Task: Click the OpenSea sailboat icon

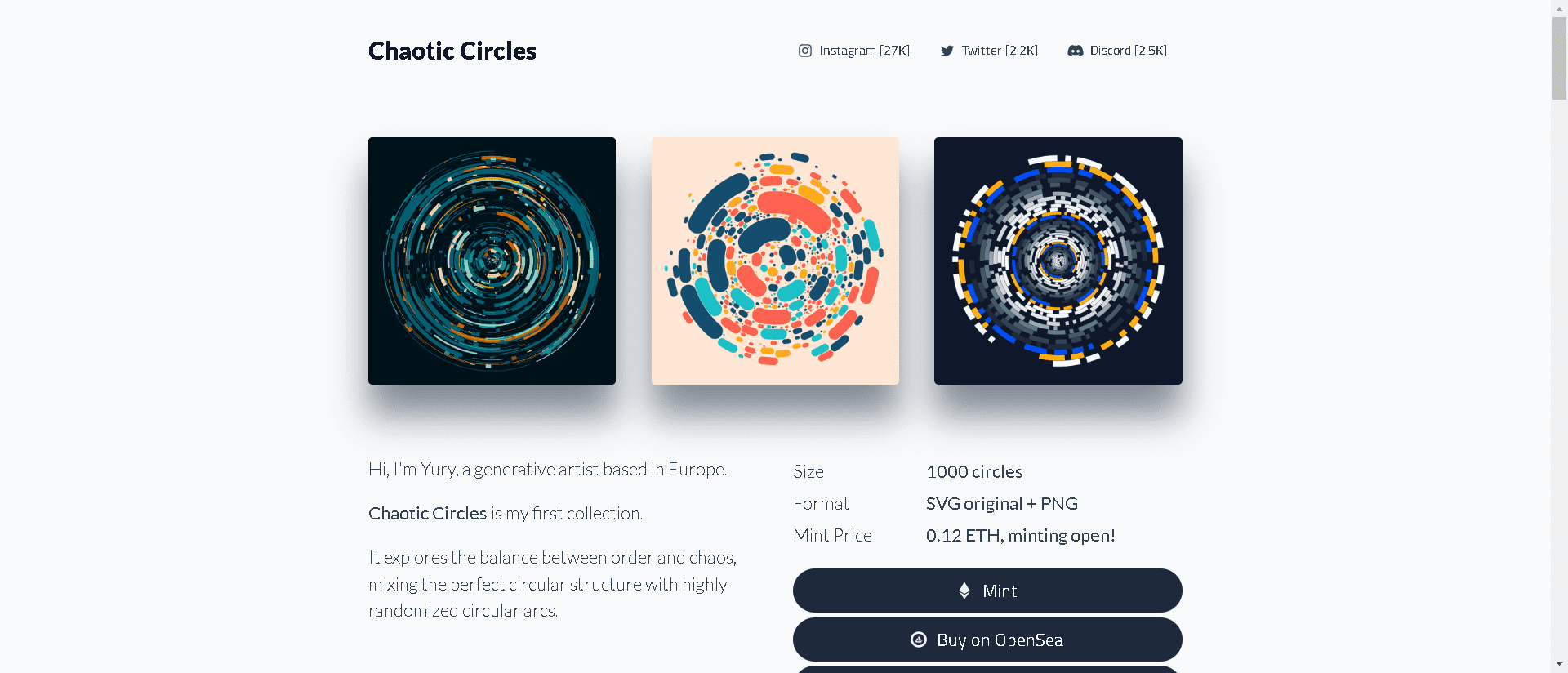Action: [x=918, y=640]
